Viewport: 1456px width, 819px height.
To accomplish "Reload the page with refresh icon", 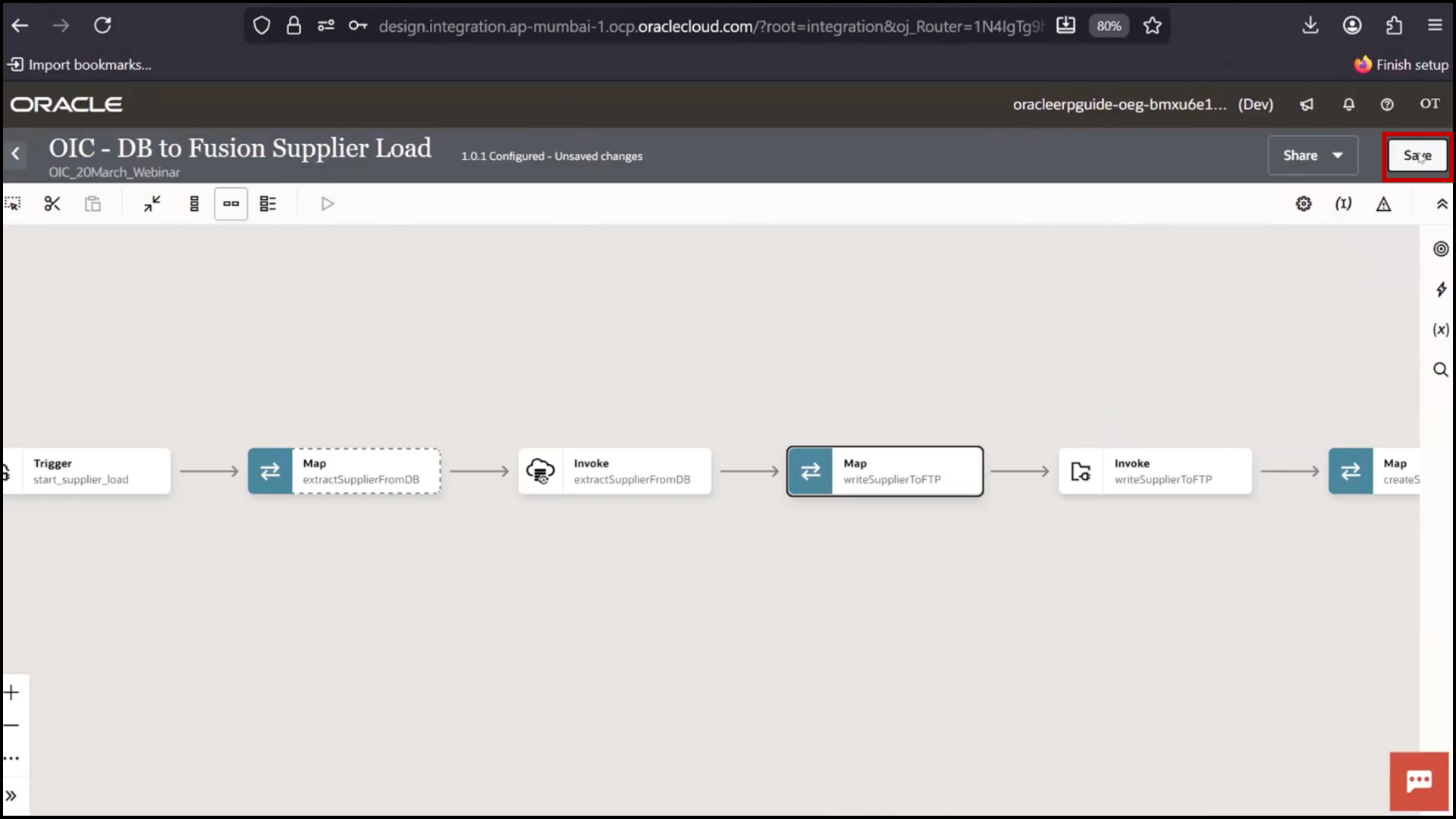I will click(102, 26).
